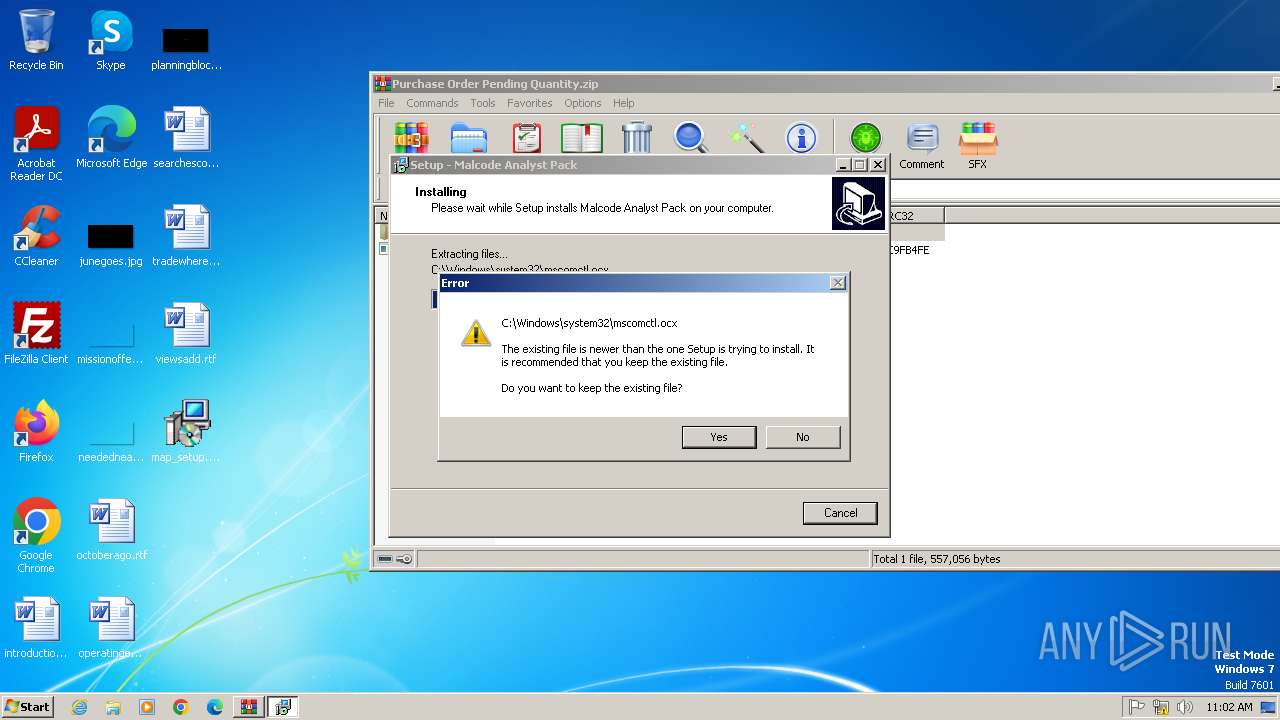This screenshot has height=720, width=1280.
Task: Select octoberago.rtf desktop file
Action: tap(111, 530)
